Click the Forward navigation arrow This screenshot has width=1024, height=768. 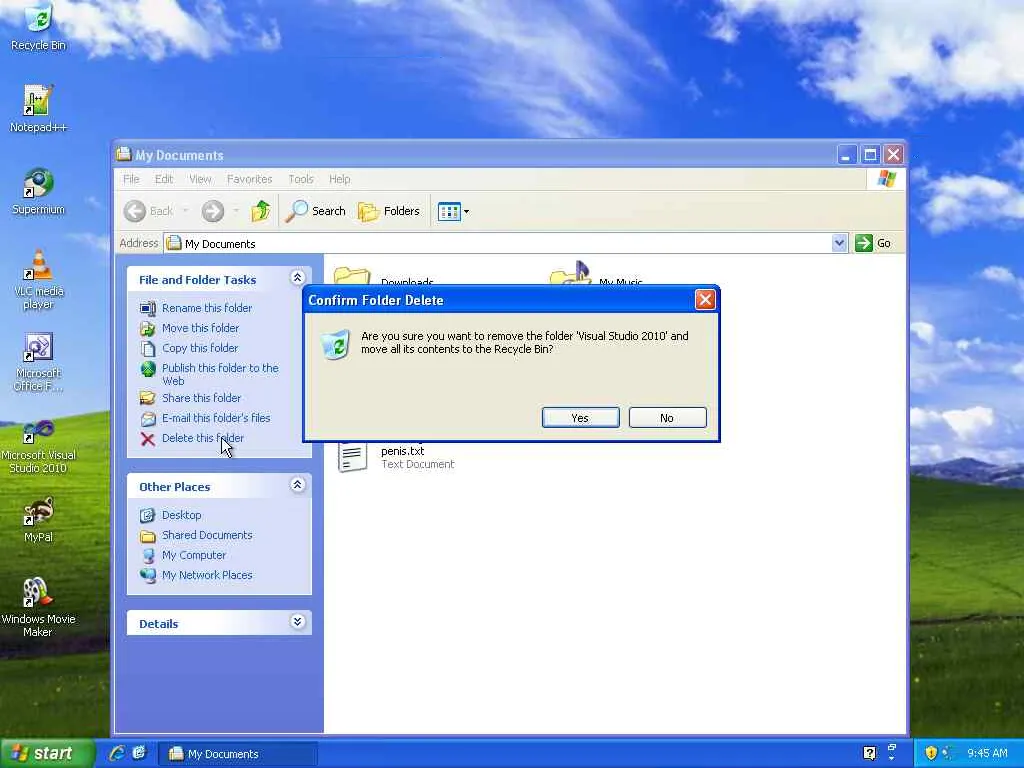coord(212,211)
